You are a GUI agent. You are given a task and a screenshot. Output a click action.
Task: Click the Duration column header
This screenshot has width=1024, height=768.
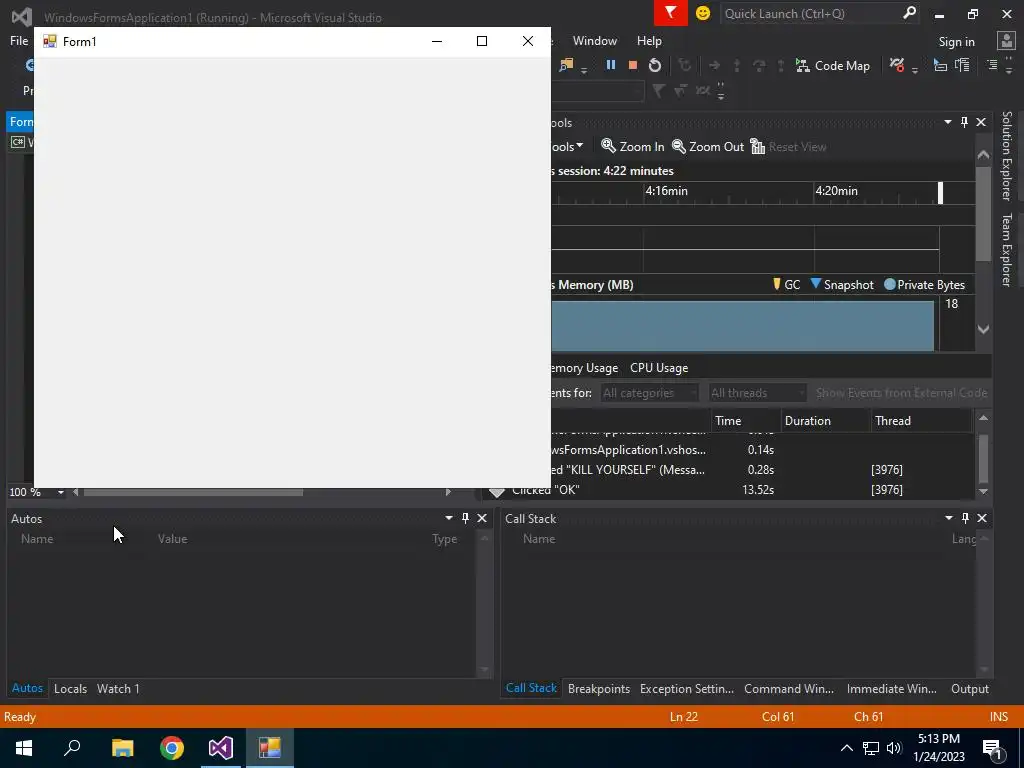tap(825, 421)
